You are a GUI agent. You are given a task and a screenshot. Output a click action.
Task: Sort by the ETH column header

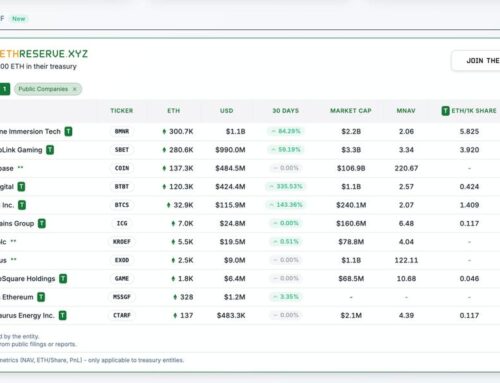[x=174, y=111]
